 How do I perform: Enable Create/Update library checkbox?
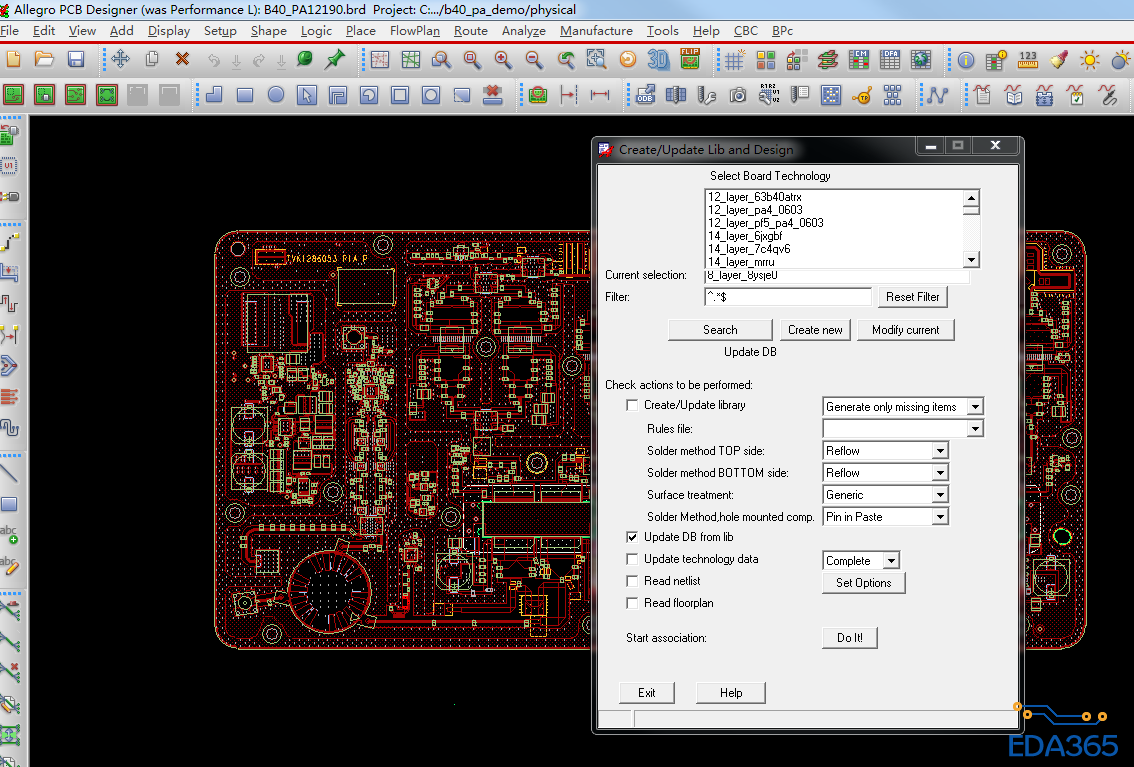[632, 406]
